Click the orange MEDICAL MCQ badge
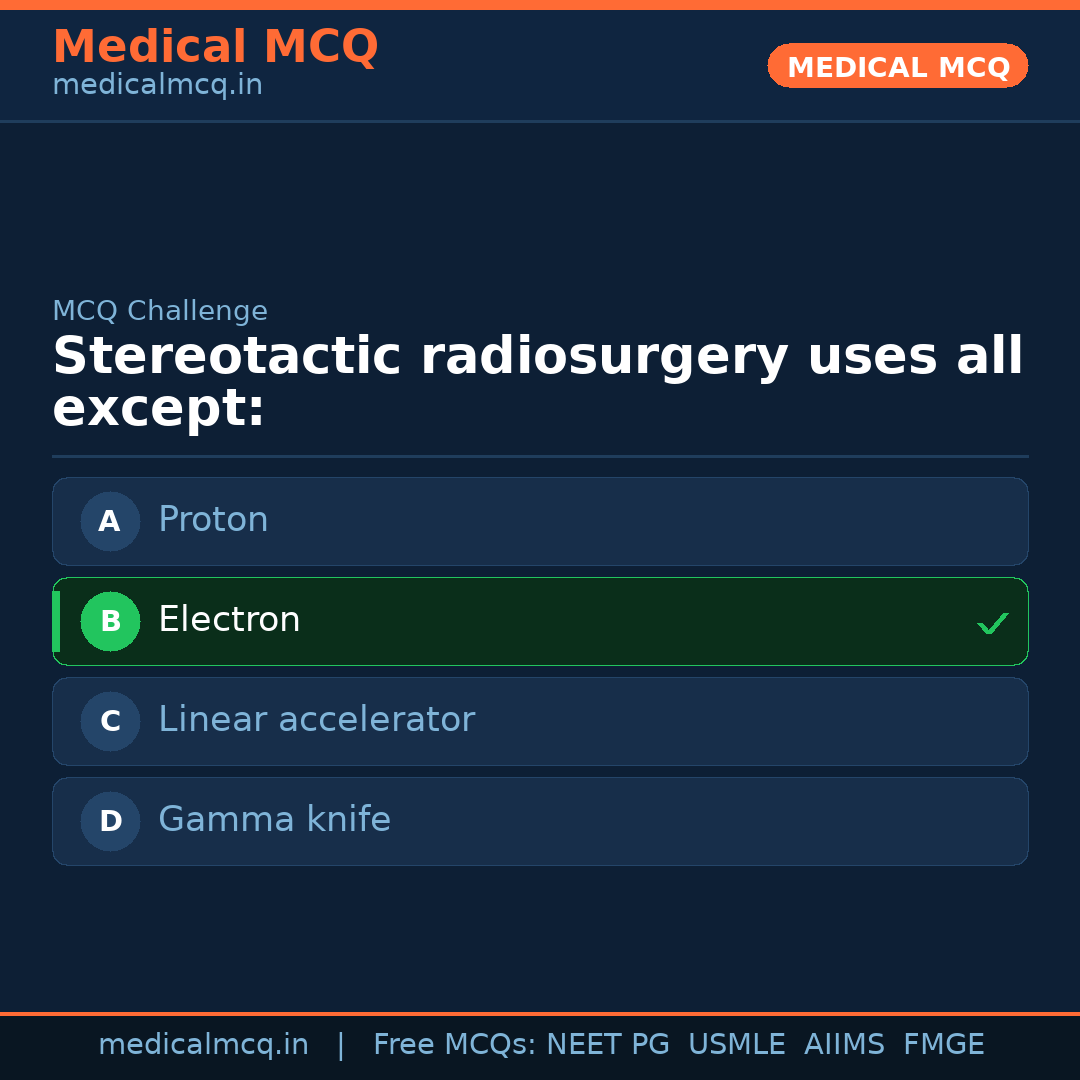The image size is (1080, 1080). point(897,66)
